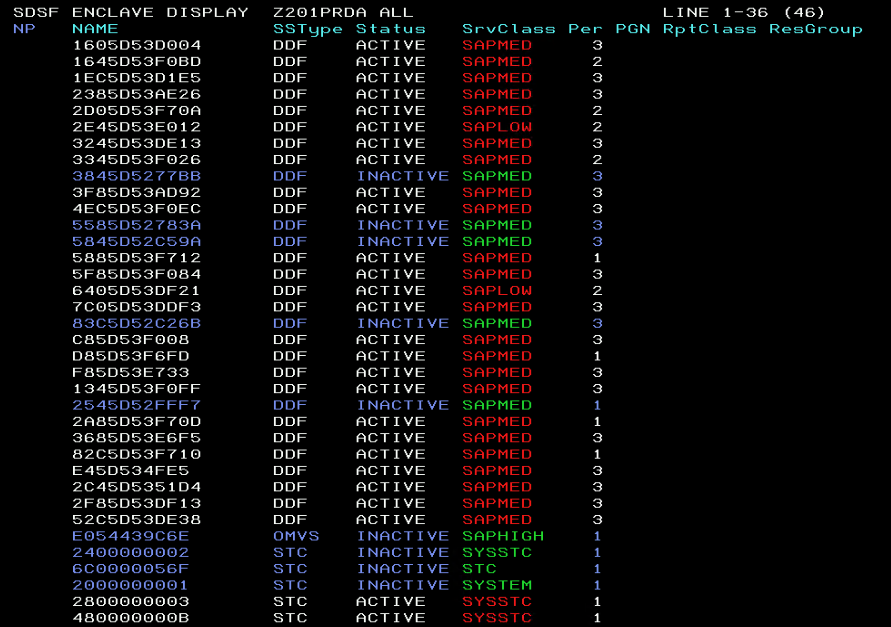Select enclave 5885D53F712

click(137, 258)
